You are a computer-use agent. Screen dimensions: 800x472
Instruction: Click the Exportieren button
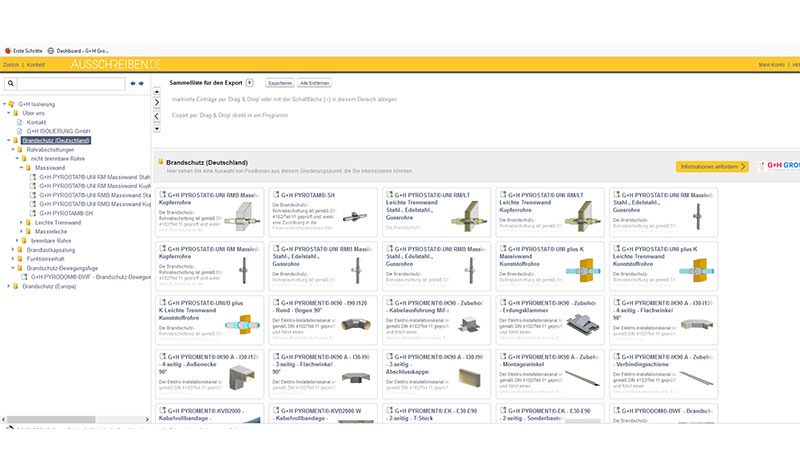280,83
